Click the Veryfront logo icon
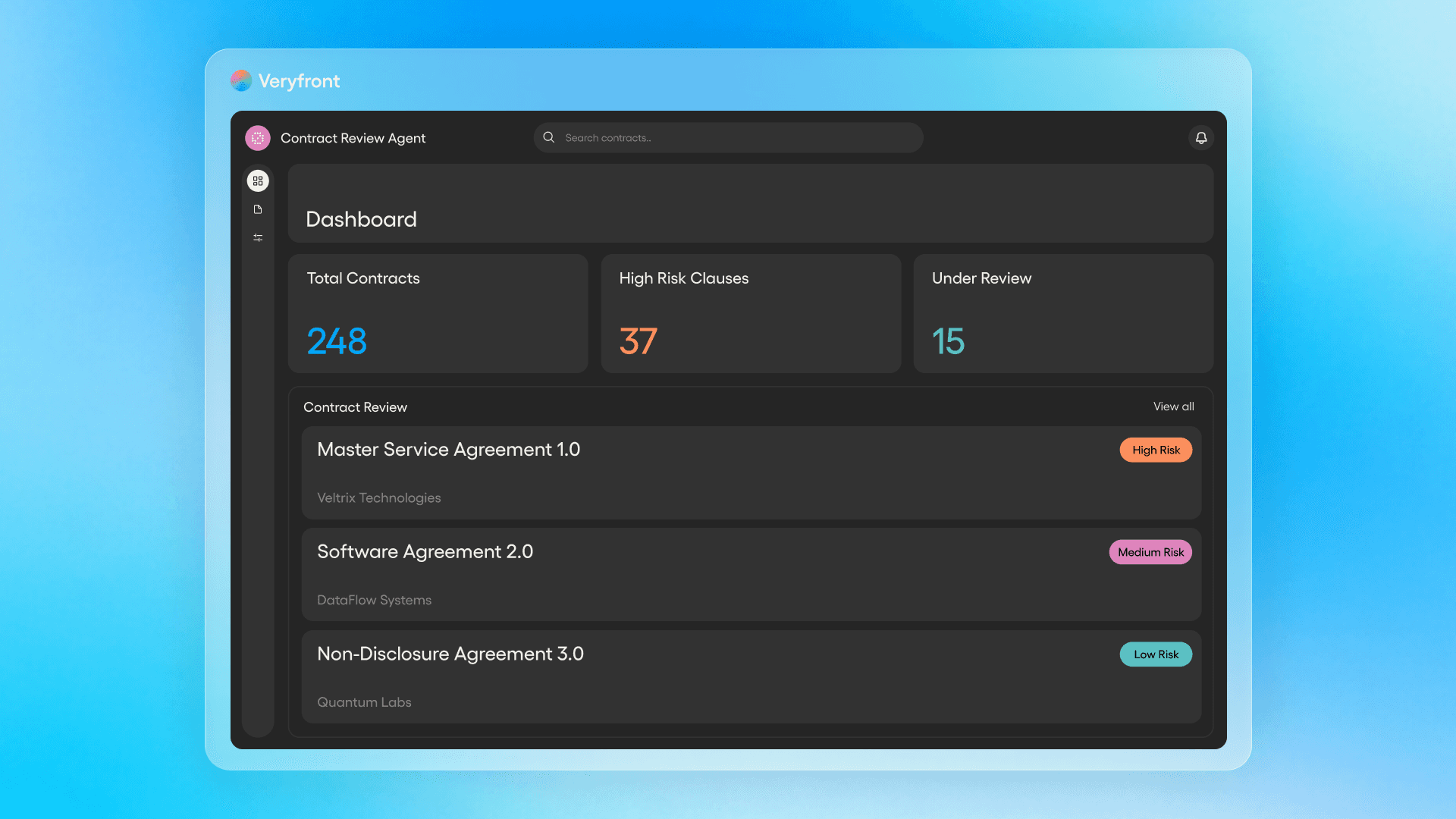This screenshot has height=819, width=1456. [241, 80]
